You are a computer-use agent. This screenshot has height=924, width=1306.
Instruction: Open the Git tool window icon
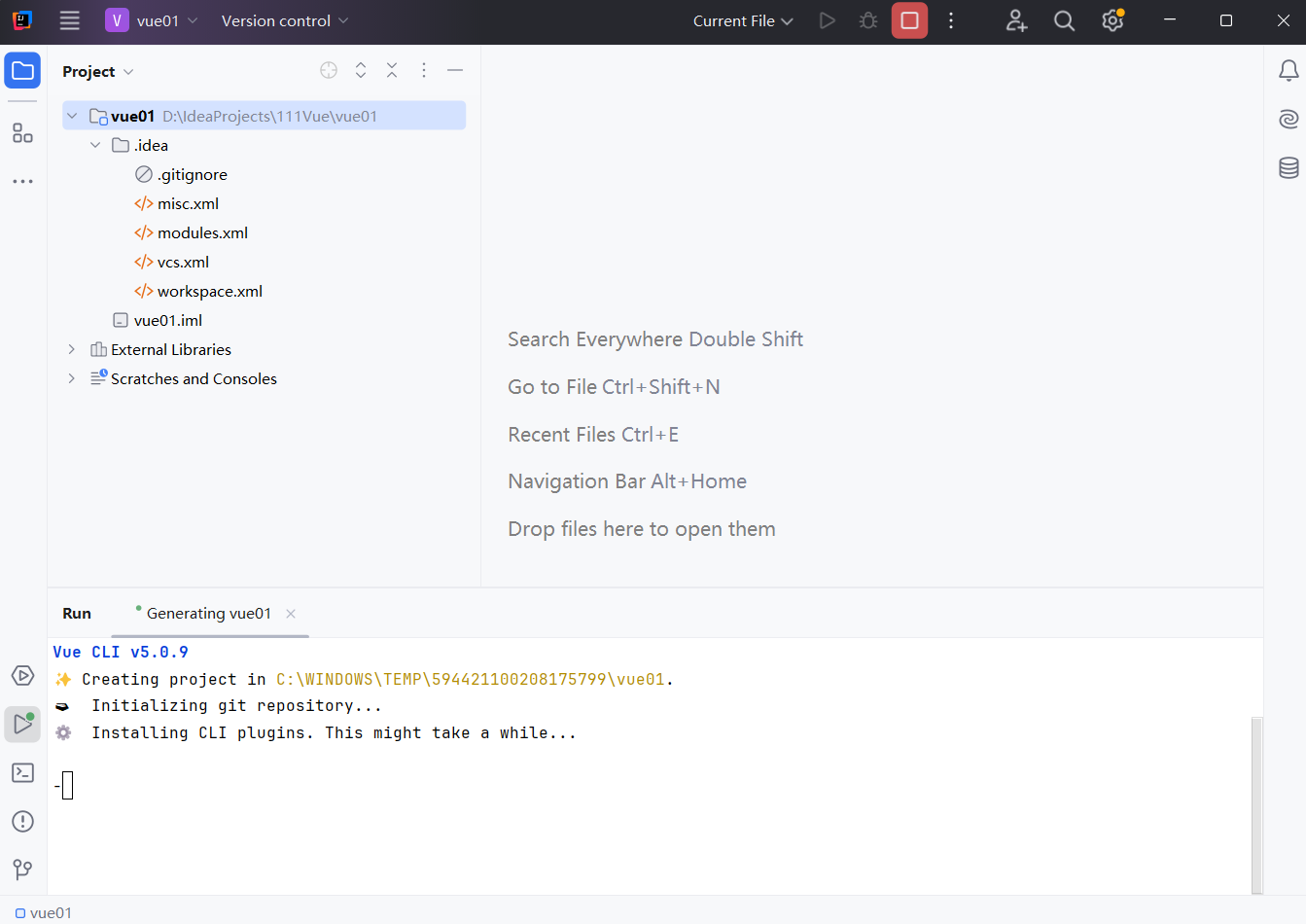22,869
